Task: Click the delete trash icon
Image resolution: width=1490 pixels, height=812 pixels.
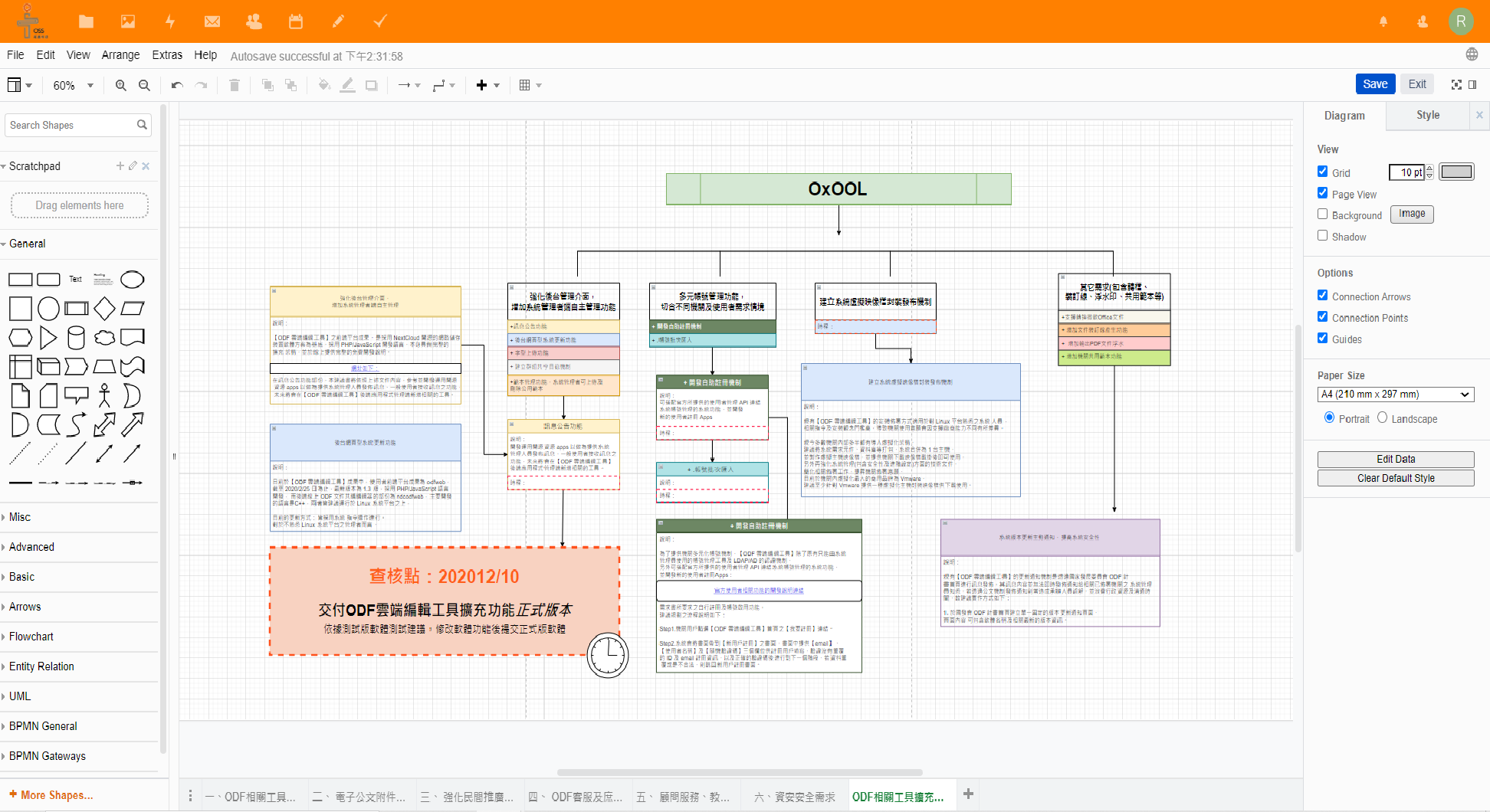Action: pyautogui.click(x=235, y=85)
